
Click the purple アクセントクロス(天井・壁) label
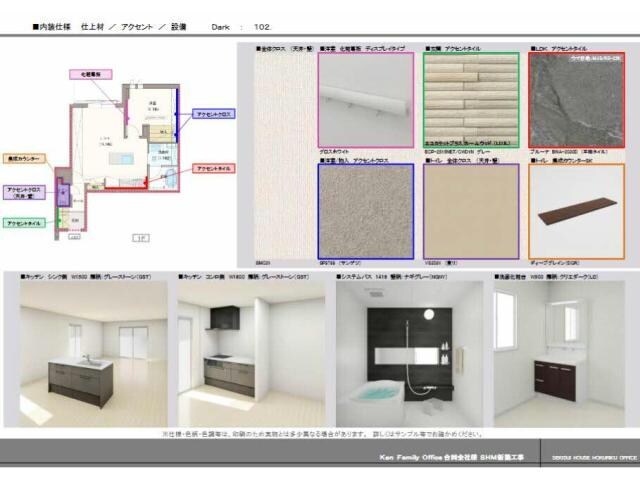tap(24, 192)
